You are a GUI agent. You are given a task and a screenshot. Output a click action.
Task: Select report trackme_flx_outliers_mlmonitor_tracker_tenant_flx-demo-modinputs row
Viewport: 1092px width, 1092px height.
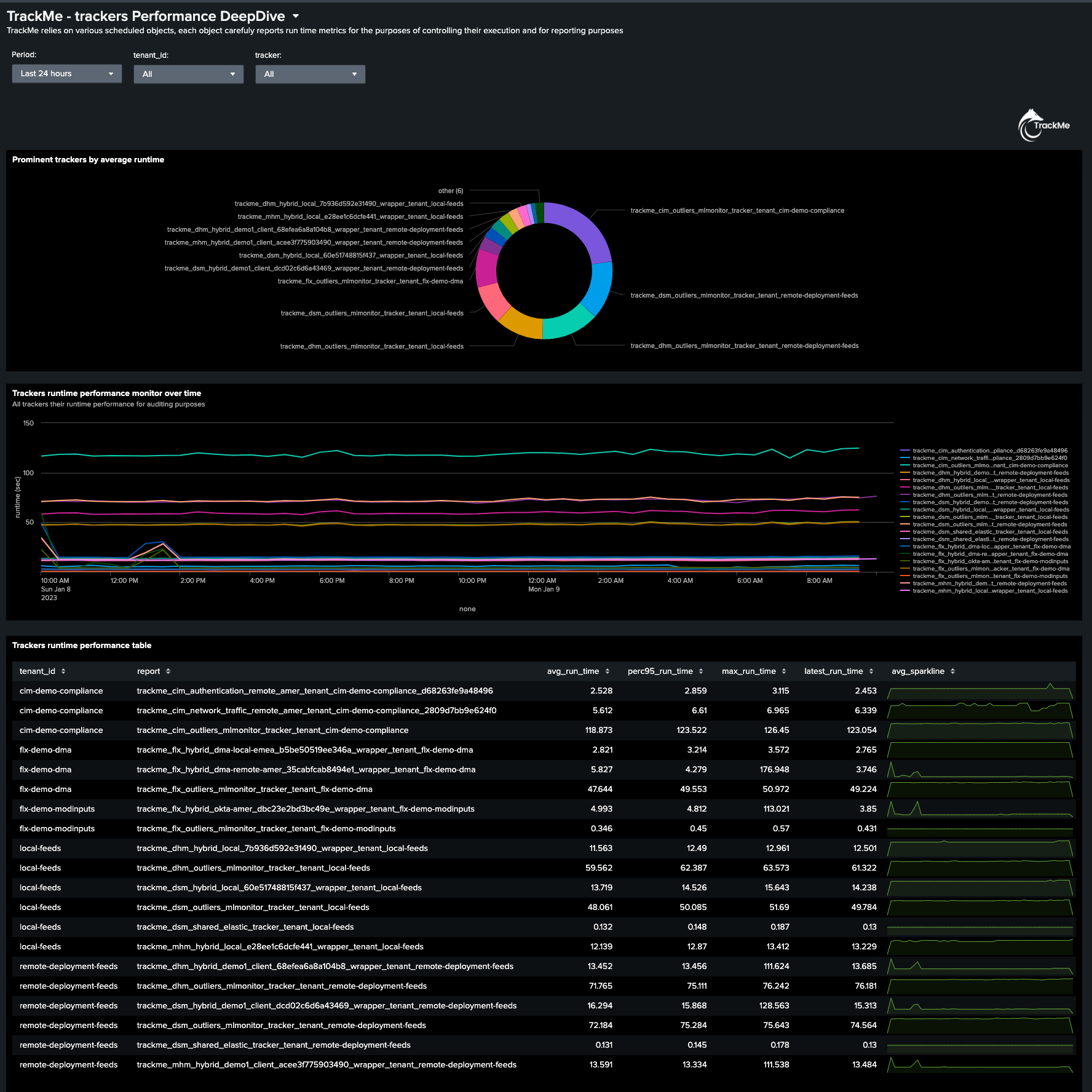coord(266,829)
